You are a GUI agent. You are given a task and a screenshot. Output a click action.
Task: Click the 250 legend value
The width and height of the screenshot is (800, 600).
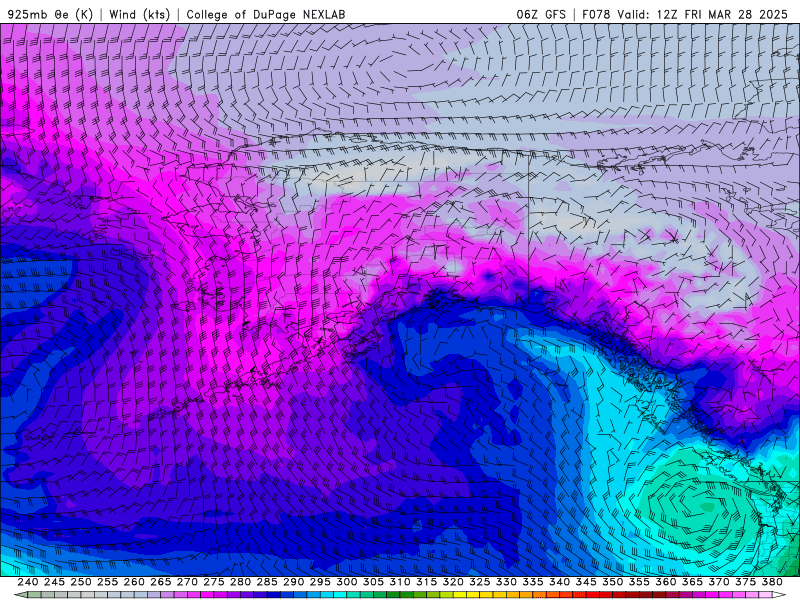click(x=81, y=582)
